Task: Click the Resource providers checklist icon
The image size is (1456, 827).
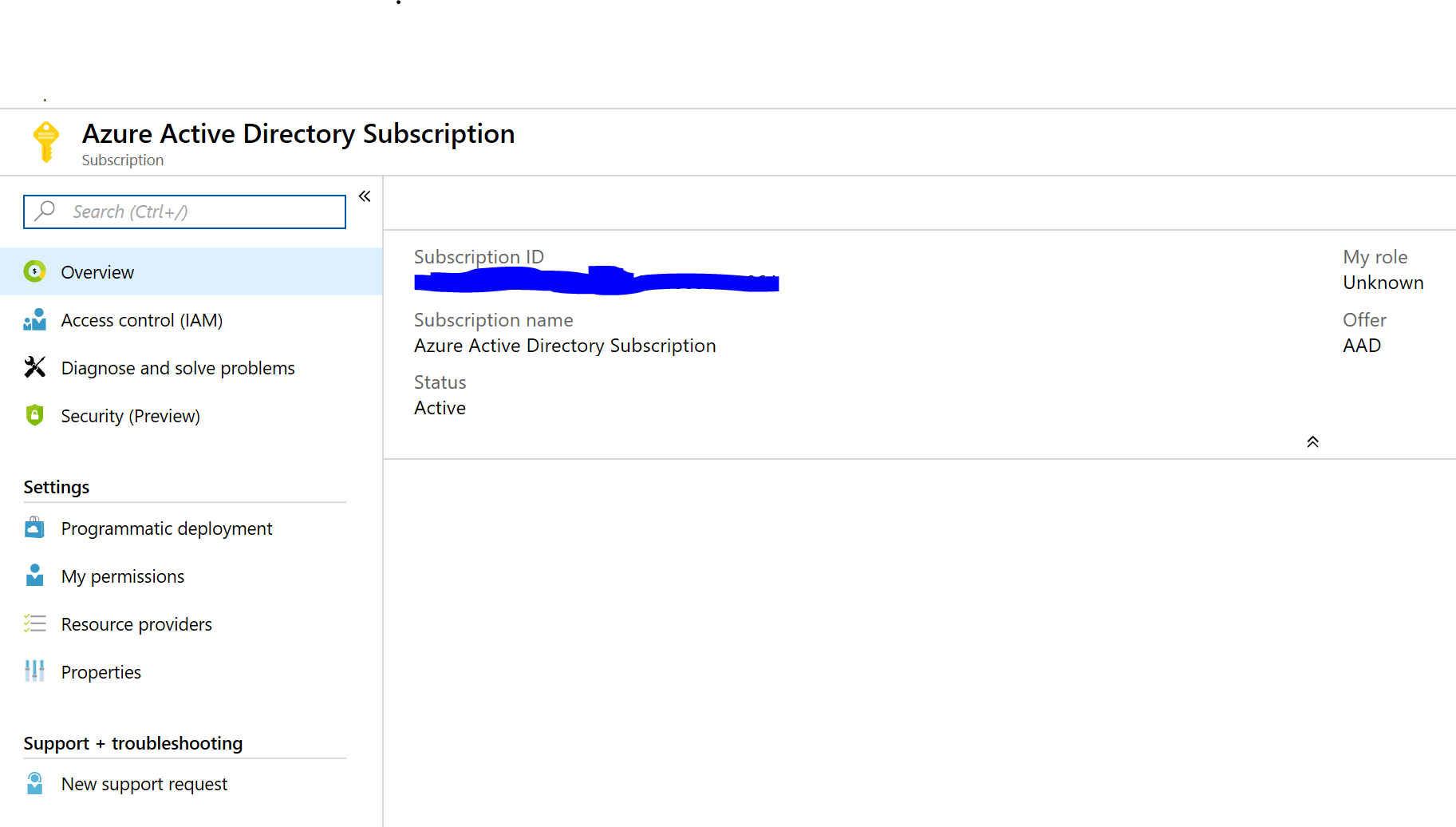Action: pos(34,623)
